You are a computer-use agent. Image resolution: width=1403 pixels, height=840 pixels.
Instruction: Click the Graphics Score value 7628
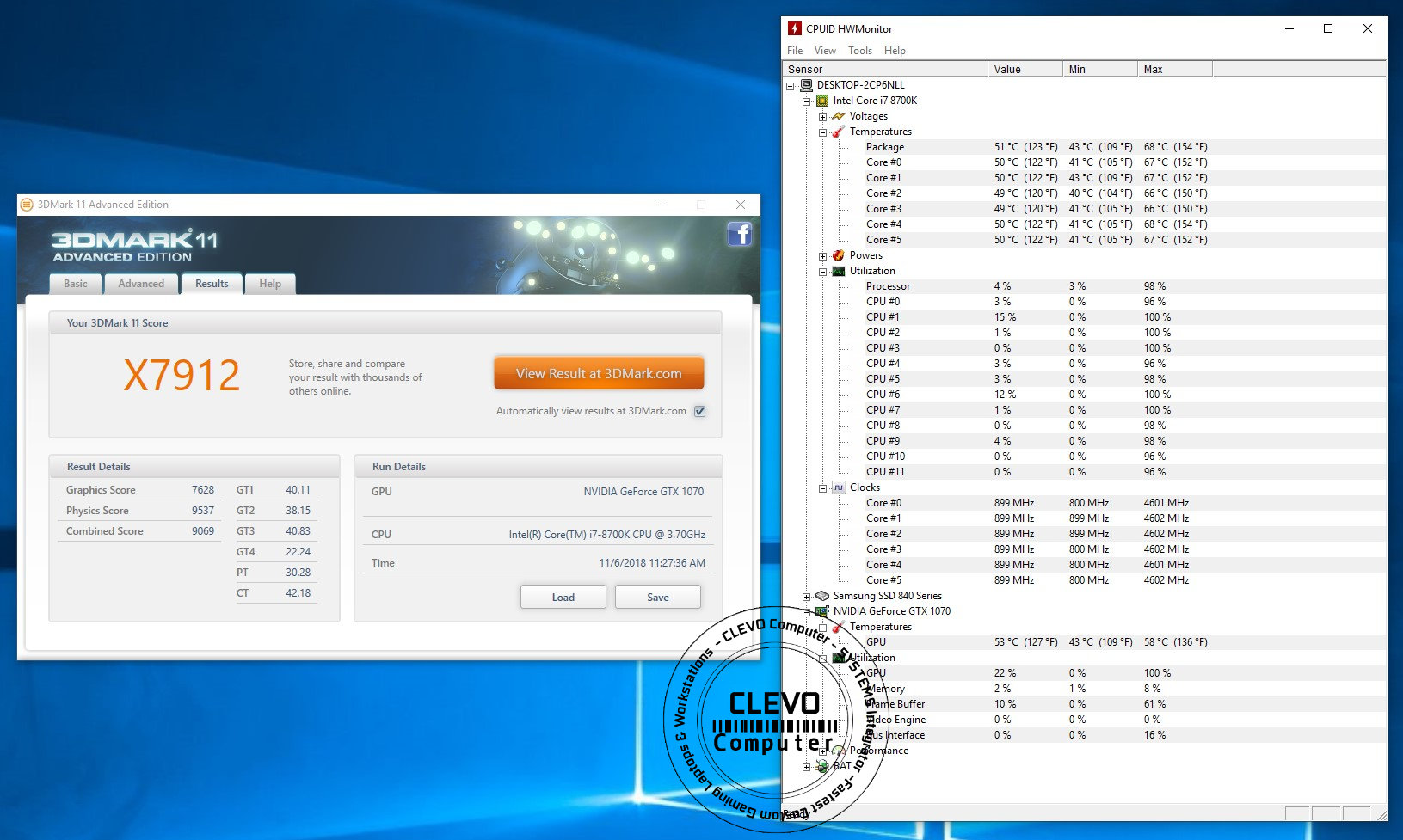point(203,490)
